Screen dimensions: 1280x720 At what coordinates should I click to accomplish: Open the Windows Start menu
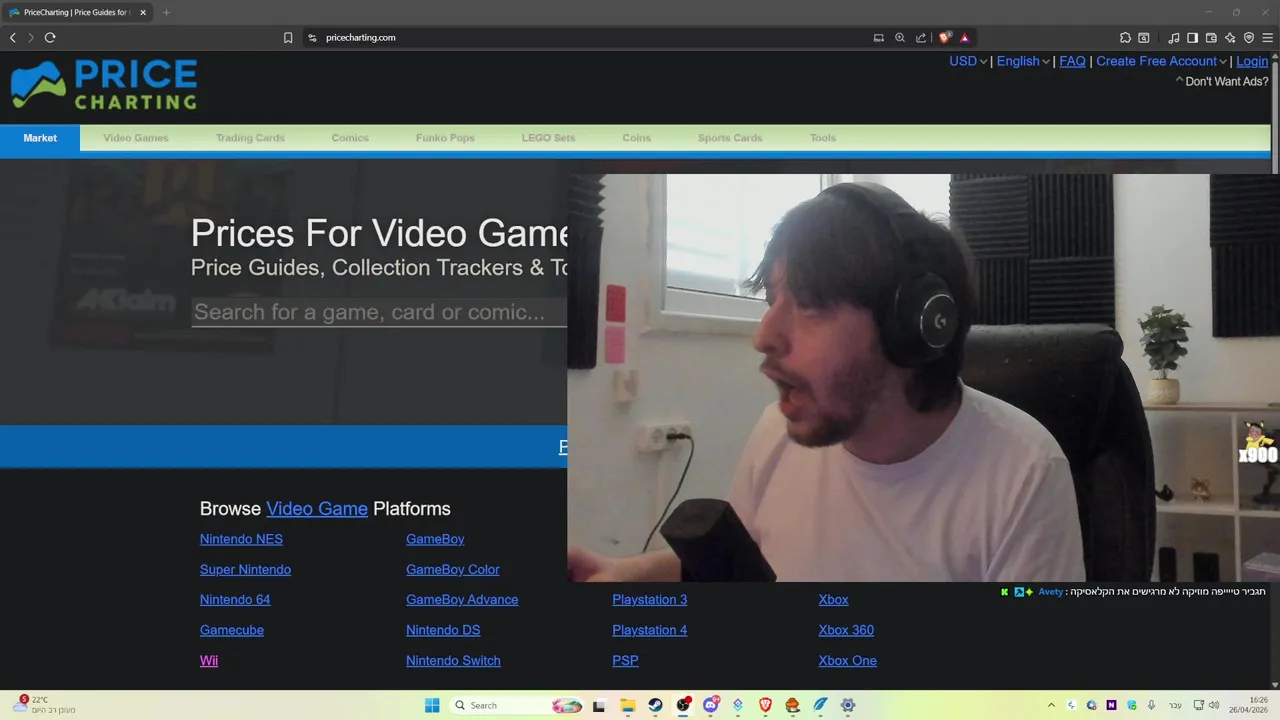(x=432, y=705)
